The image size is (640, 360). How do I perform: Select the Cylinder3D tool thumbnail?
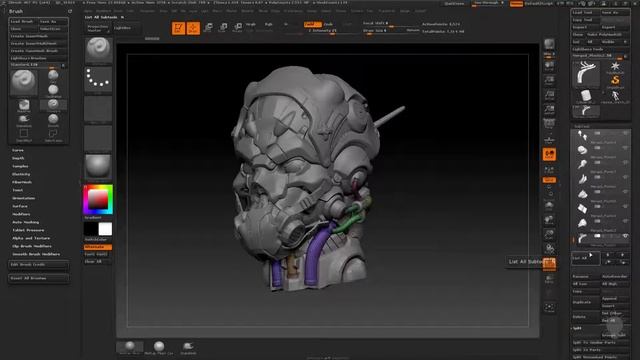click(586, 96)
